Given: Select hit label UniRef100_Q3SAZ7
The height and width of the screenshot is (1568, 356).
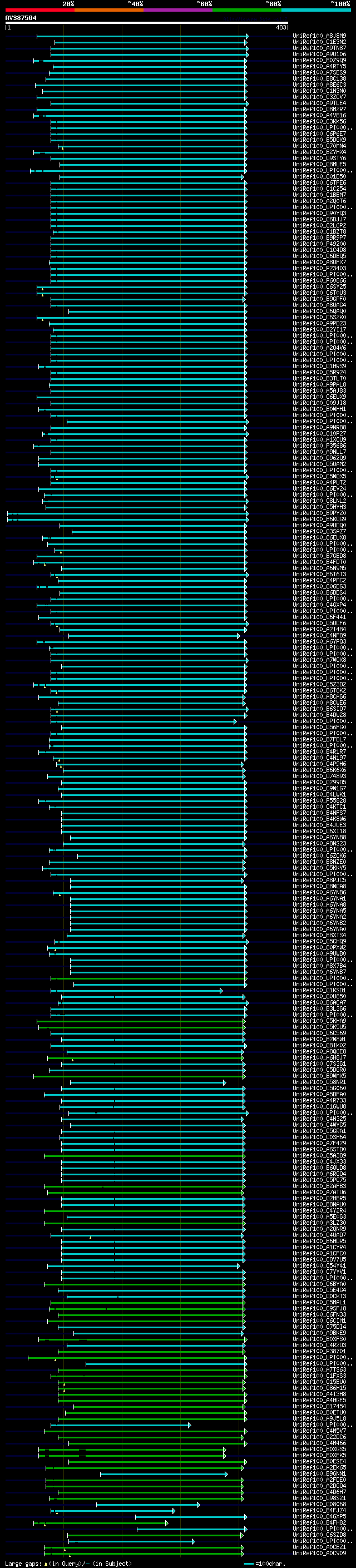Looking at the screenshot, I should coord(319,531).
